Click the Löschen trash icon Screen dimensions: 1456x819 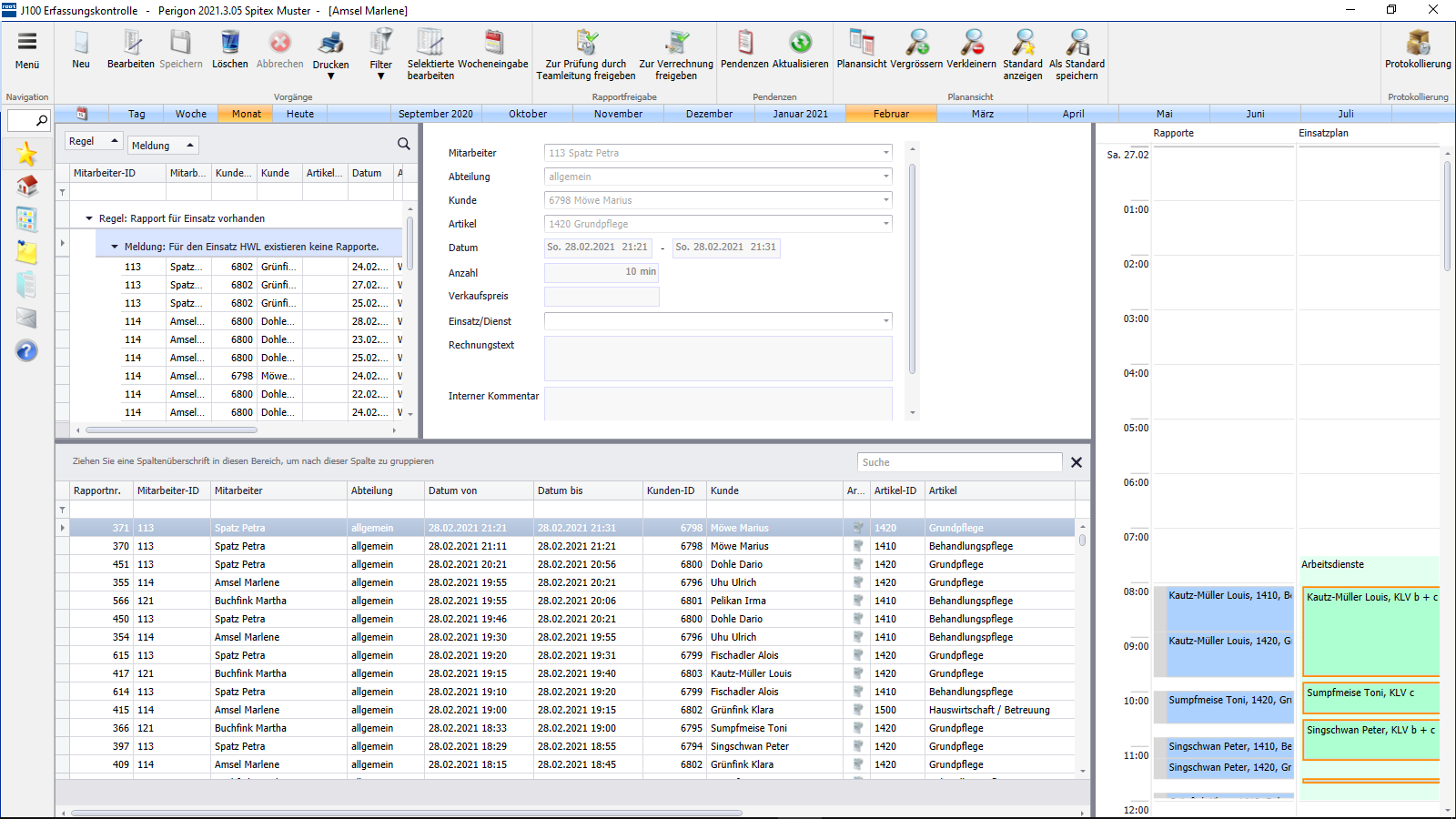230,44
